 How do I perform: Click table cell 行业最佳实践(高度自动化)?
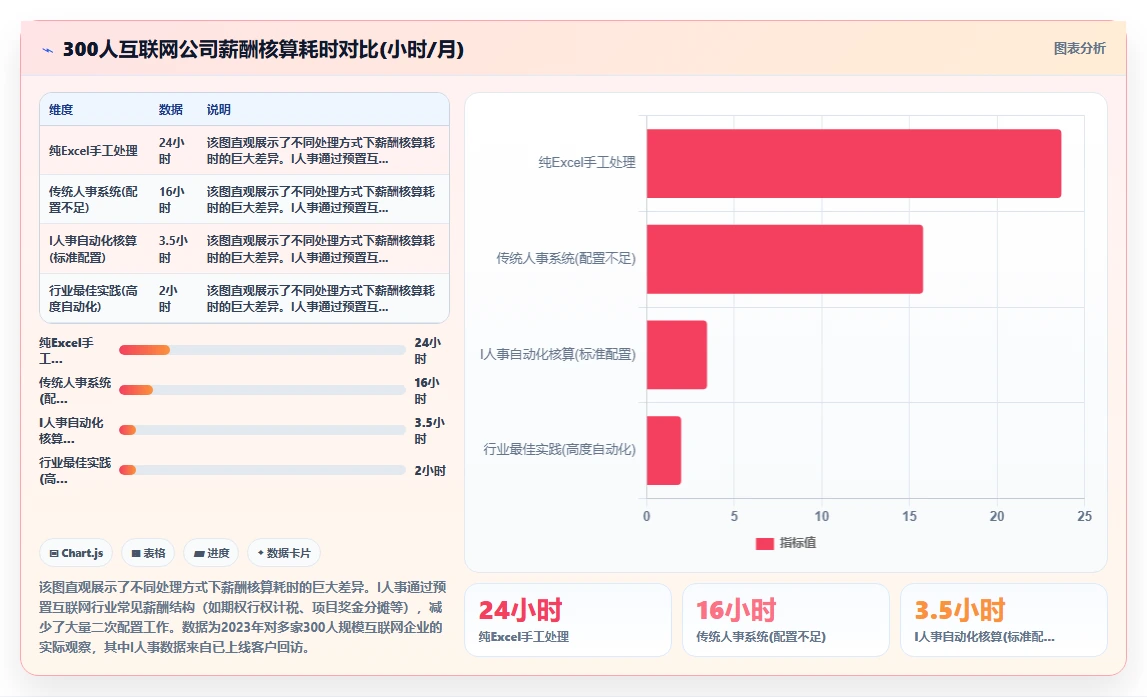(94, 298)
